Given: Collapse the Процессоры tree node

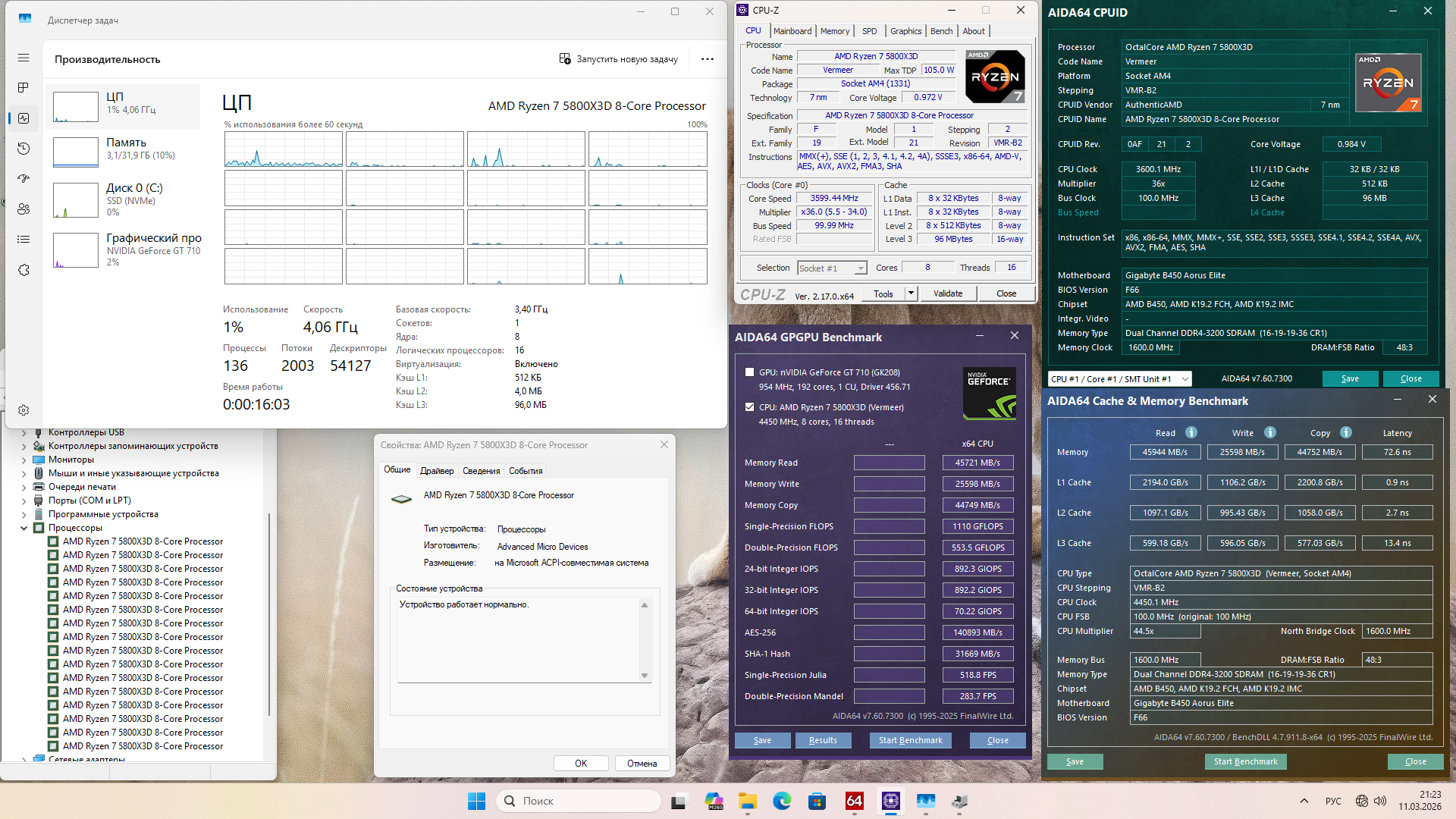Looking at the screenshot, I should coord(24,528).
